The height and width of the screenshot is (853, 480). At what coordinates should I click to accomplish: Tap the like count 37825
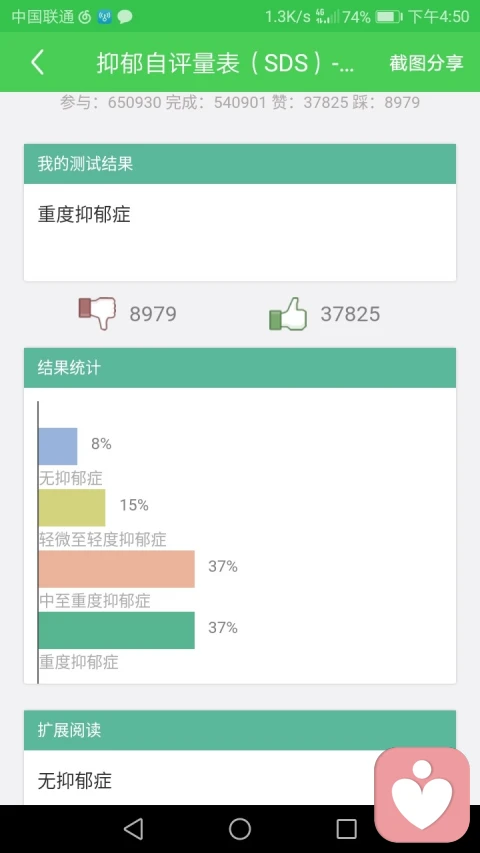coord(350,314)
